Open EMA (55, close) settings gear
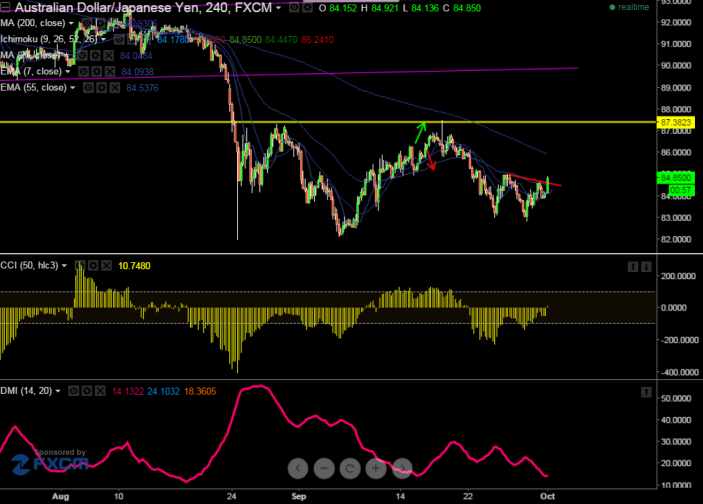Image resolution: width=703 pixels, height=504 pixels. point(102,88)
